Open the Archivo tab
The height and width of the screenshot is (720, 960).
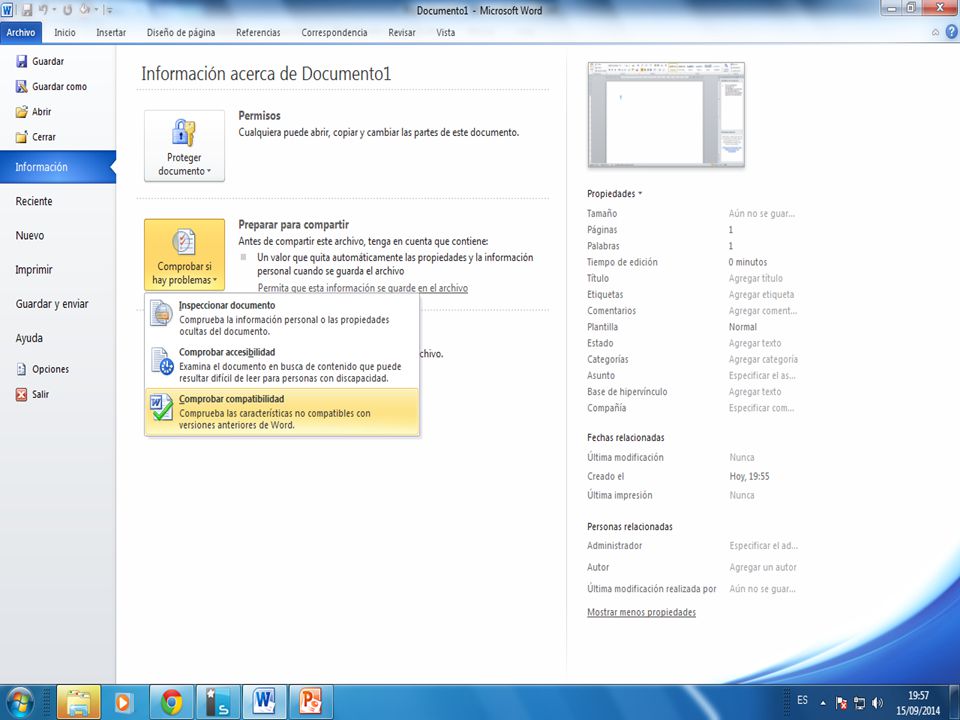[x=21, y=32]
